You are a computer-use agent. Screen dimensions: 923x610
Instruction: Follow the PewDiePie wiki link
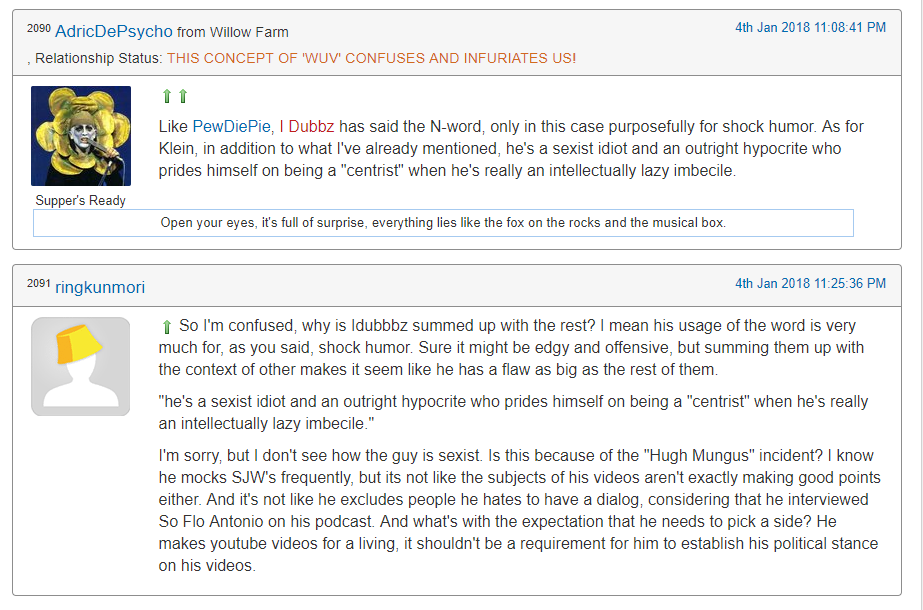tap(231, 127)
